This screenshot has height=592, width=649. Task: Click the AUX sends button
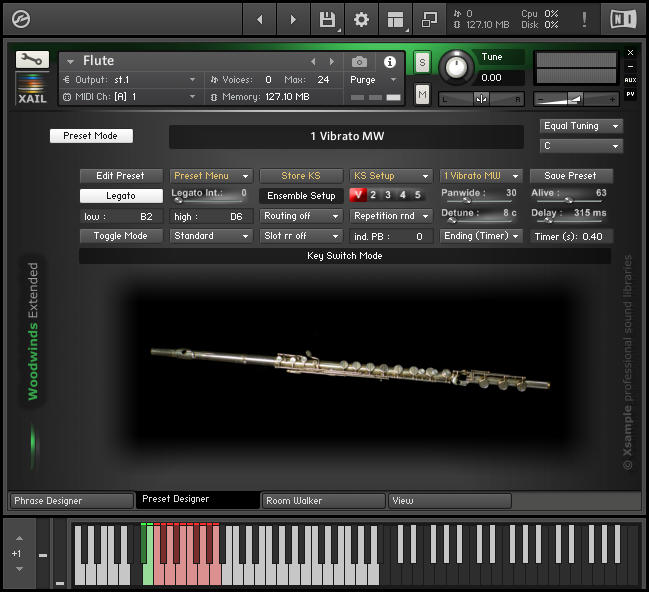pyautogui.click(x=630, y=80)
